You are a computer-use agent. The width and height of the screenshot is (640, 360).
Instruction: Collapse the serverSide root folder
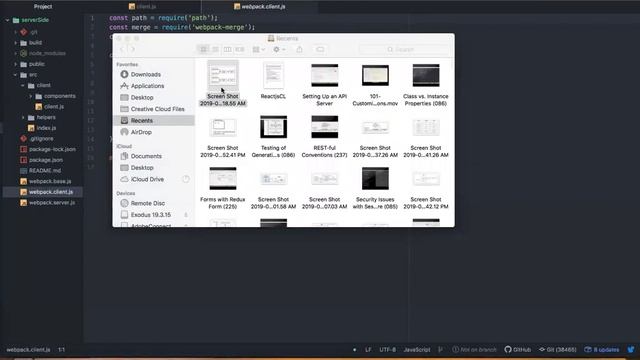(x=7, y=20)
